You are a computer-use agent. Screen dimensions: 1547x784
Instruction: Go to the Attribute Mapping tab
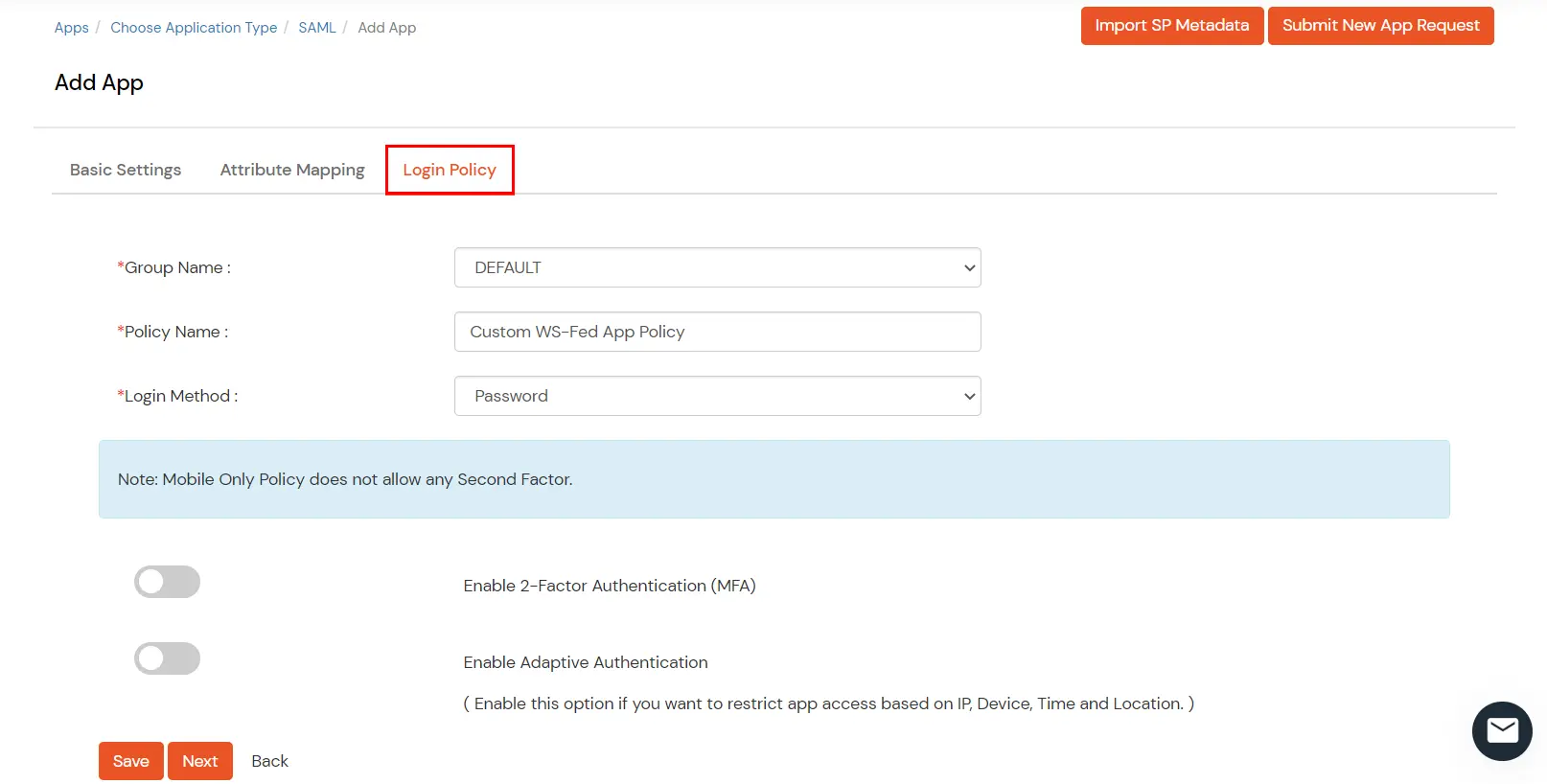point(292,170)
